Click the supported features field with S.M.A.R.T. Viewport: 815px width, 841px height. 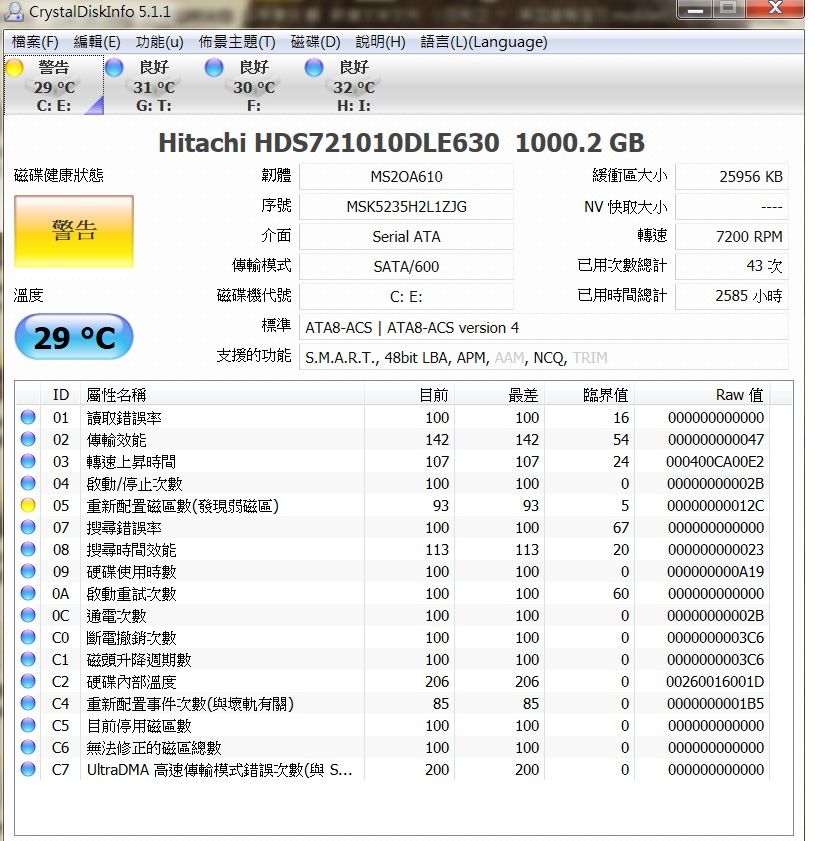click(x=544, y=357)
